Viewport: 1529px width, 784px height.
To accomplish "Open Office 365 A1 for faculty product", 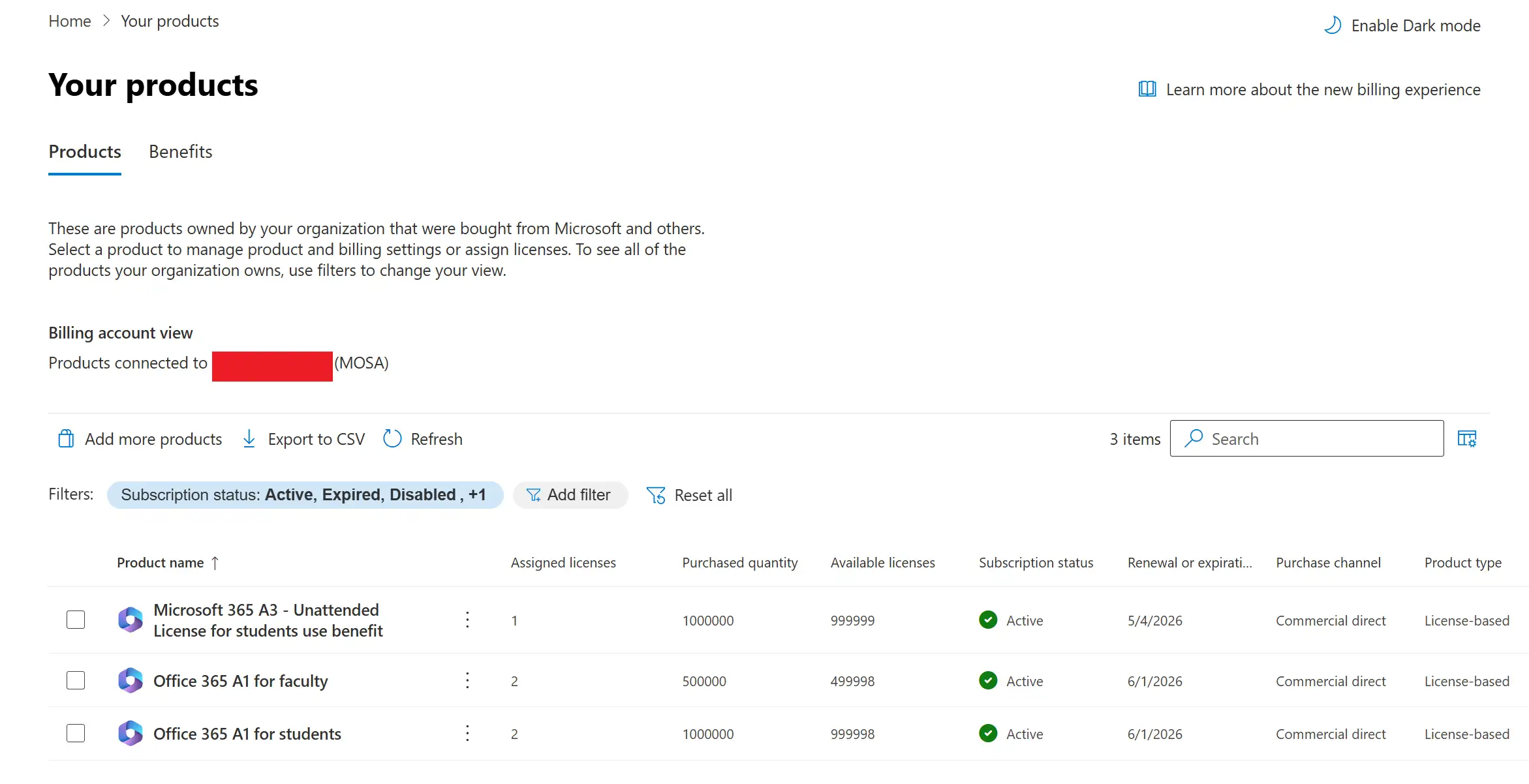I will (240, 681).
